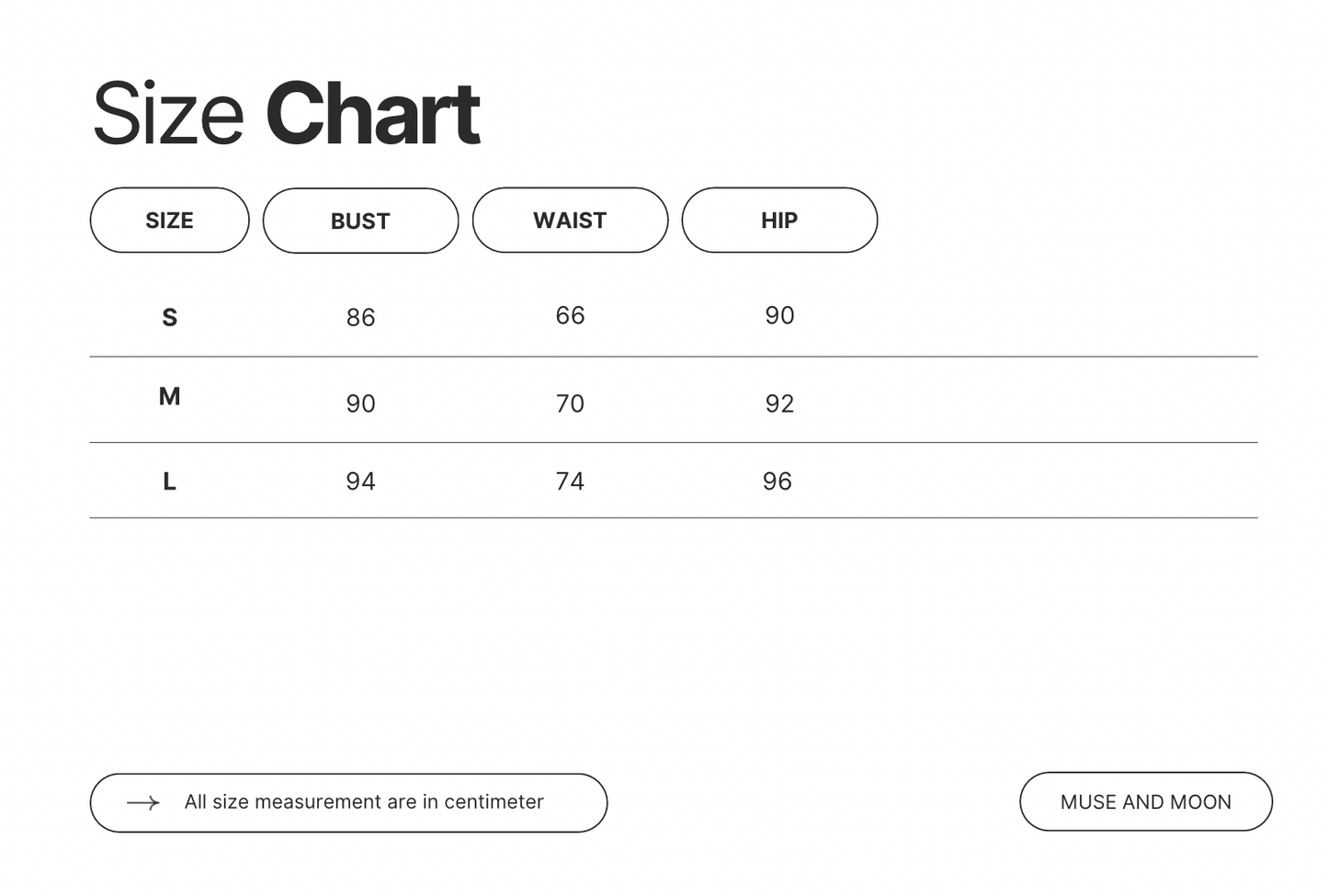
Task: Click the SIZE header pill
Action: point(169,221)
